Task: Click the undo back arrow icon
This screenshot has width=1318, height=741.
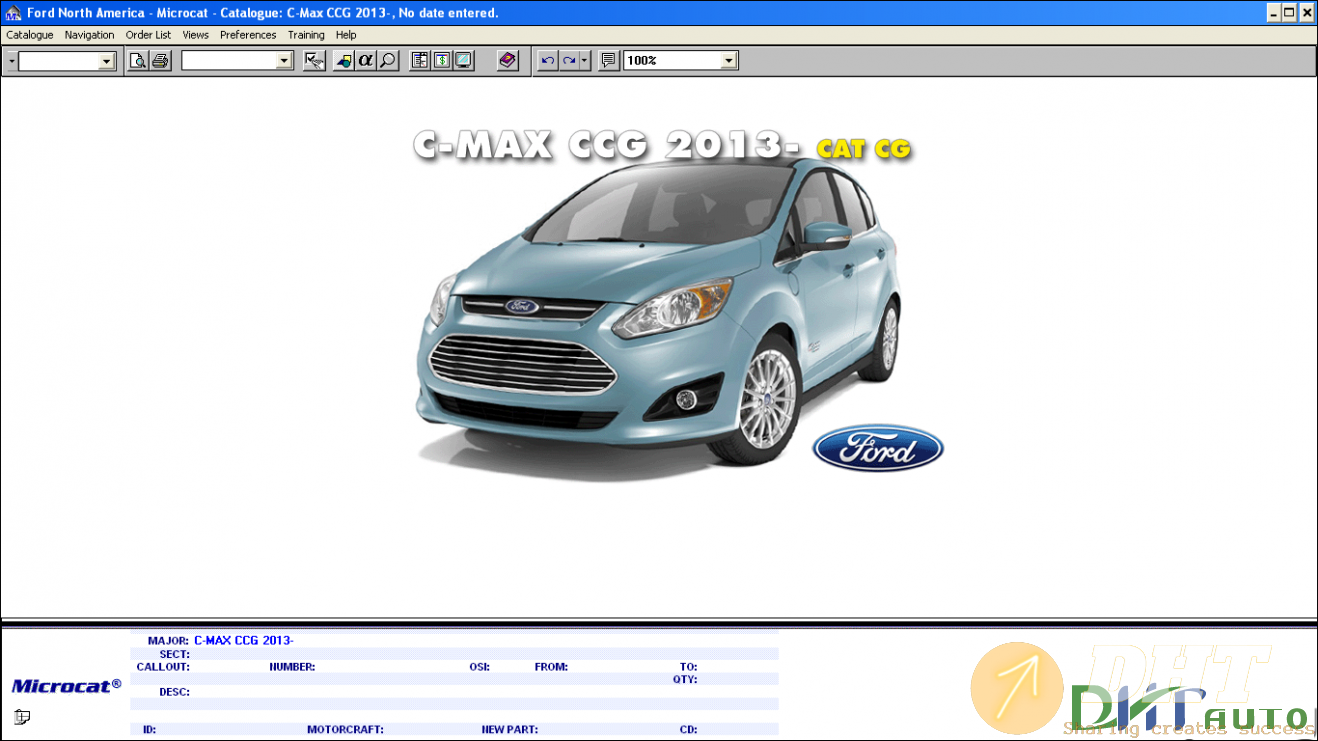Action: pyautogui.click(x=547, y=61)
